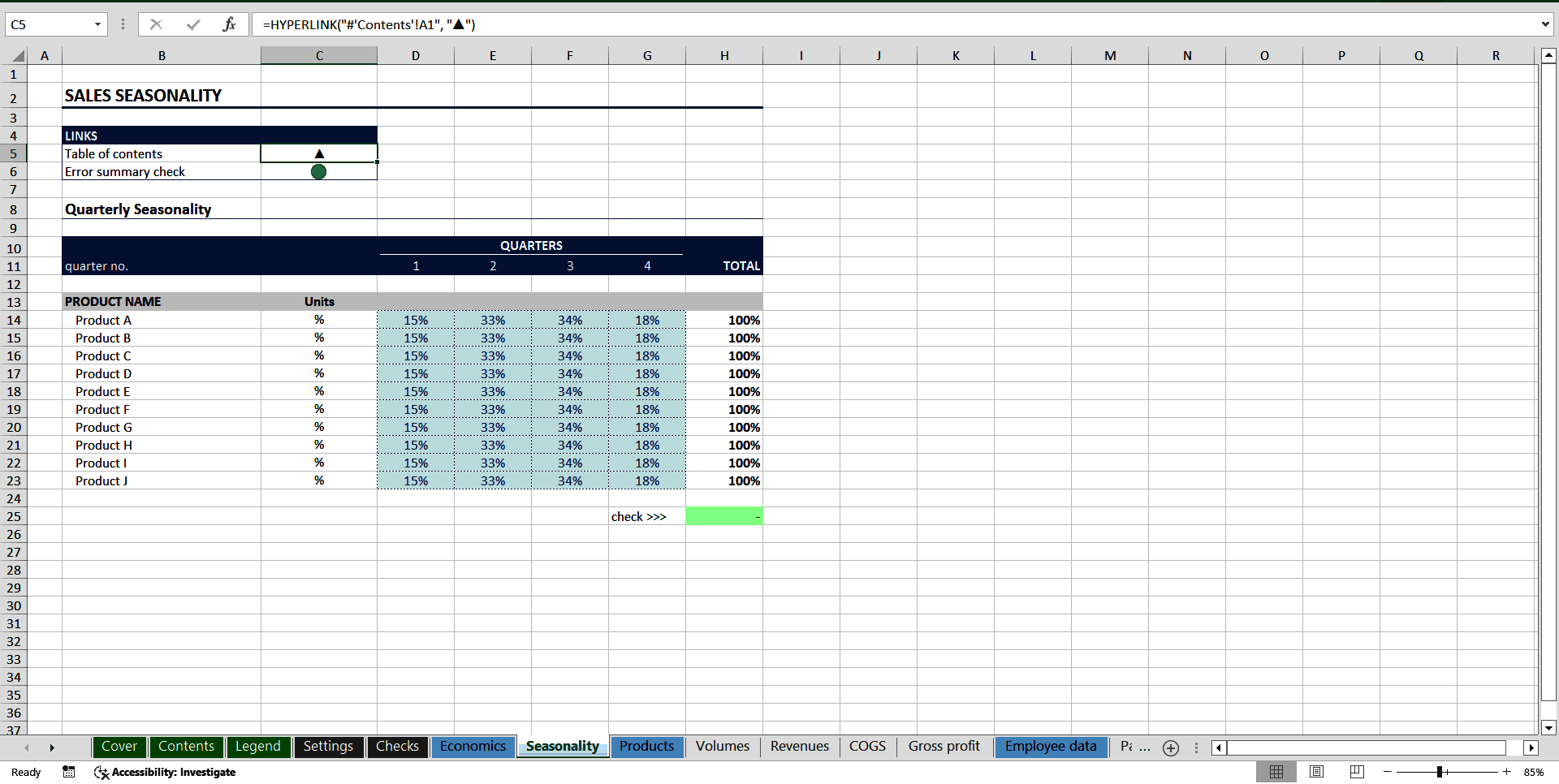Click the previous sheet tab arrow
1559x784 pixels.
pyautogui.click(x=27, y=747)
